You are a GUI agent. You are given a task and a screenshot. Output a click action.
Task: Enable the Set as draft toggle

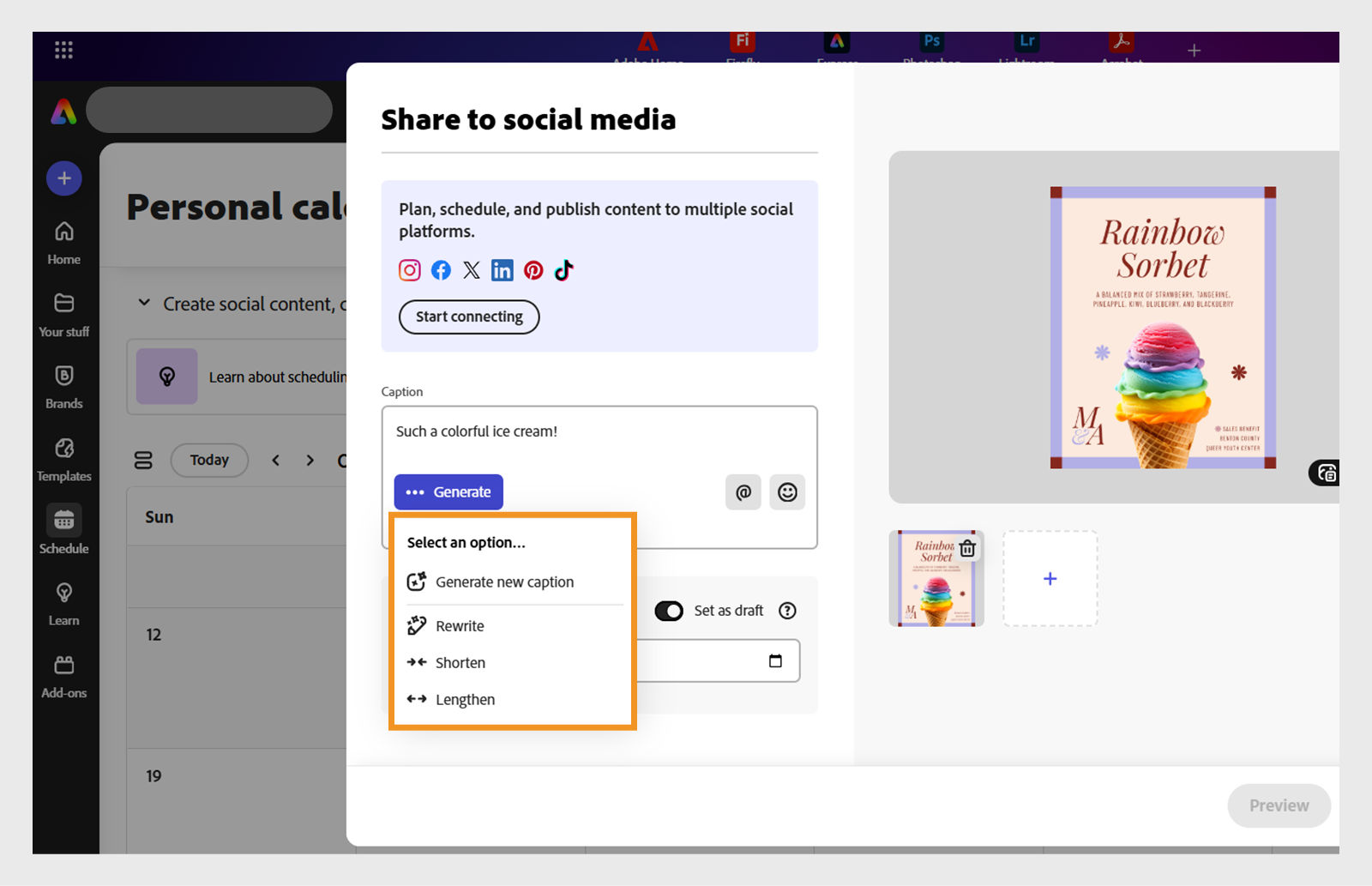669,611
